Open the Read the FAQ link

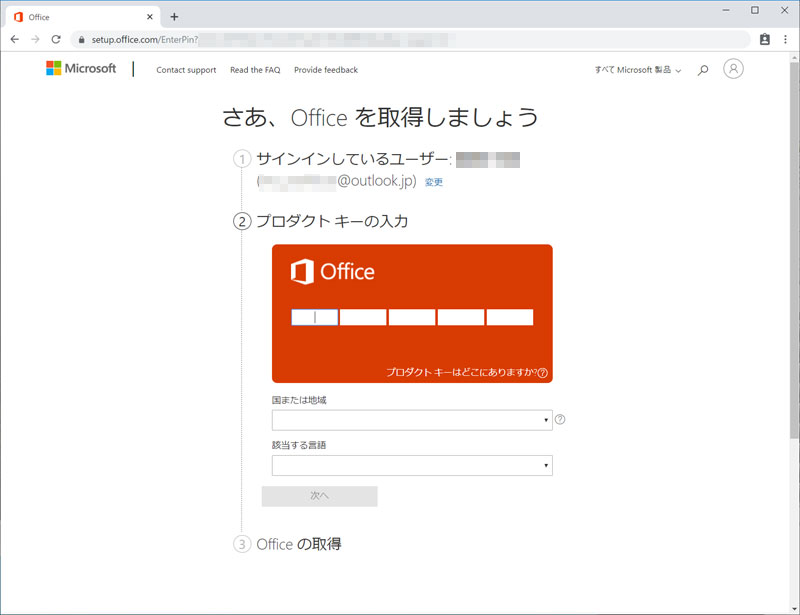click(255, 70)
